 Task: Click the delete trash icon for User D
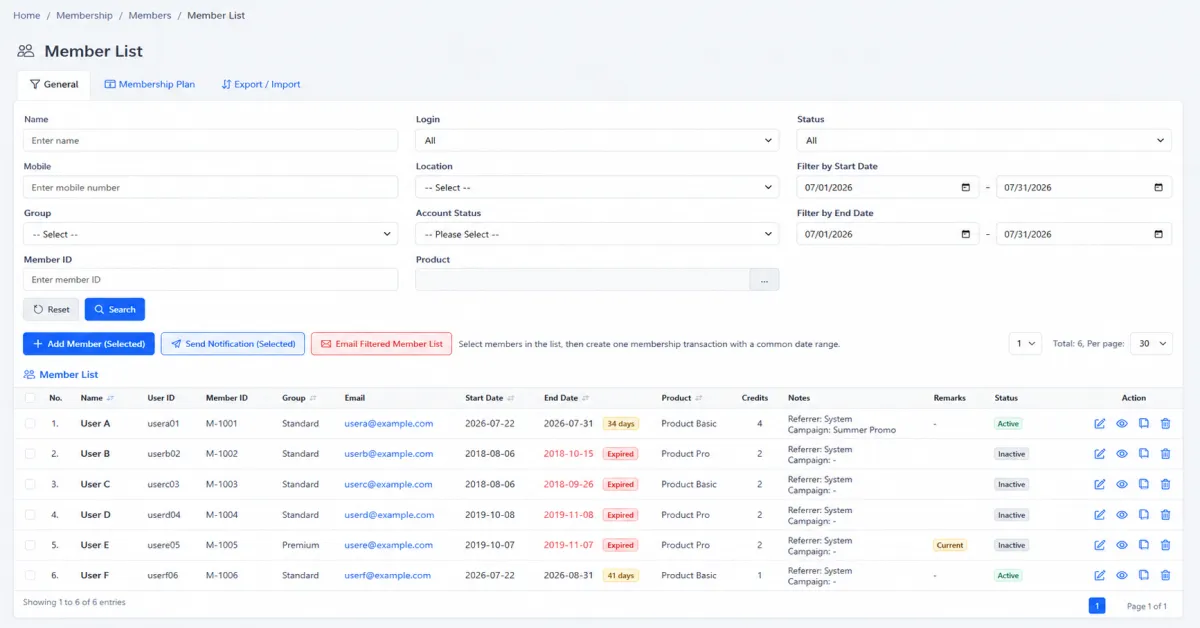pyautogui.click(x=1165, y=515)
